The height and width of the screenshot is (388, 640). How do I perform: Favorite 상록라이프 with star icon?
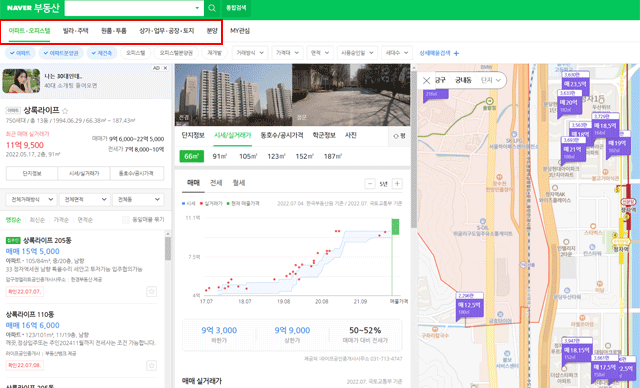(65, 111)
